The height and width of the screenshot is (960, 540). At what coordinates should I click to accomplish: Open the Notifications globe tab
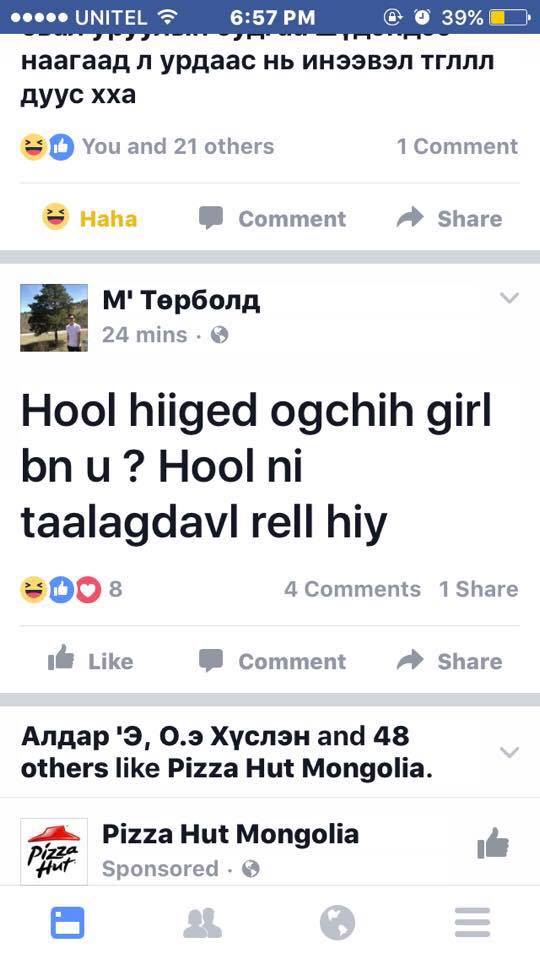click(337, 922)
